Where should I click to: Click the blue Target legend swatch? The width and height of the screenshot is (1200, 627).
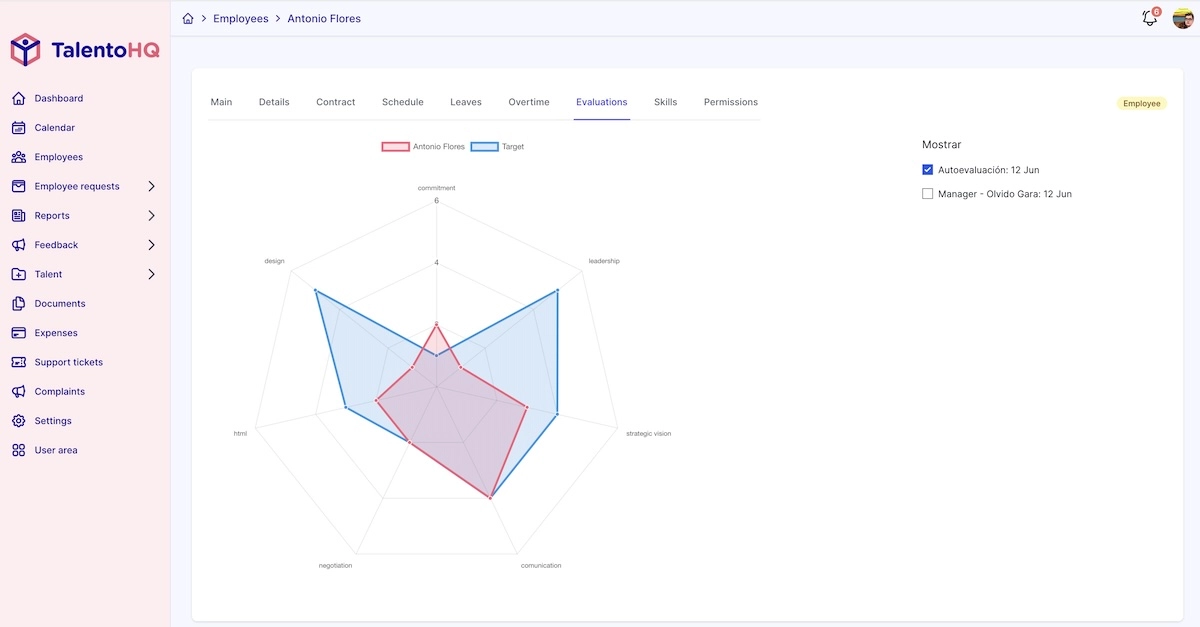(x=484, y=147)
